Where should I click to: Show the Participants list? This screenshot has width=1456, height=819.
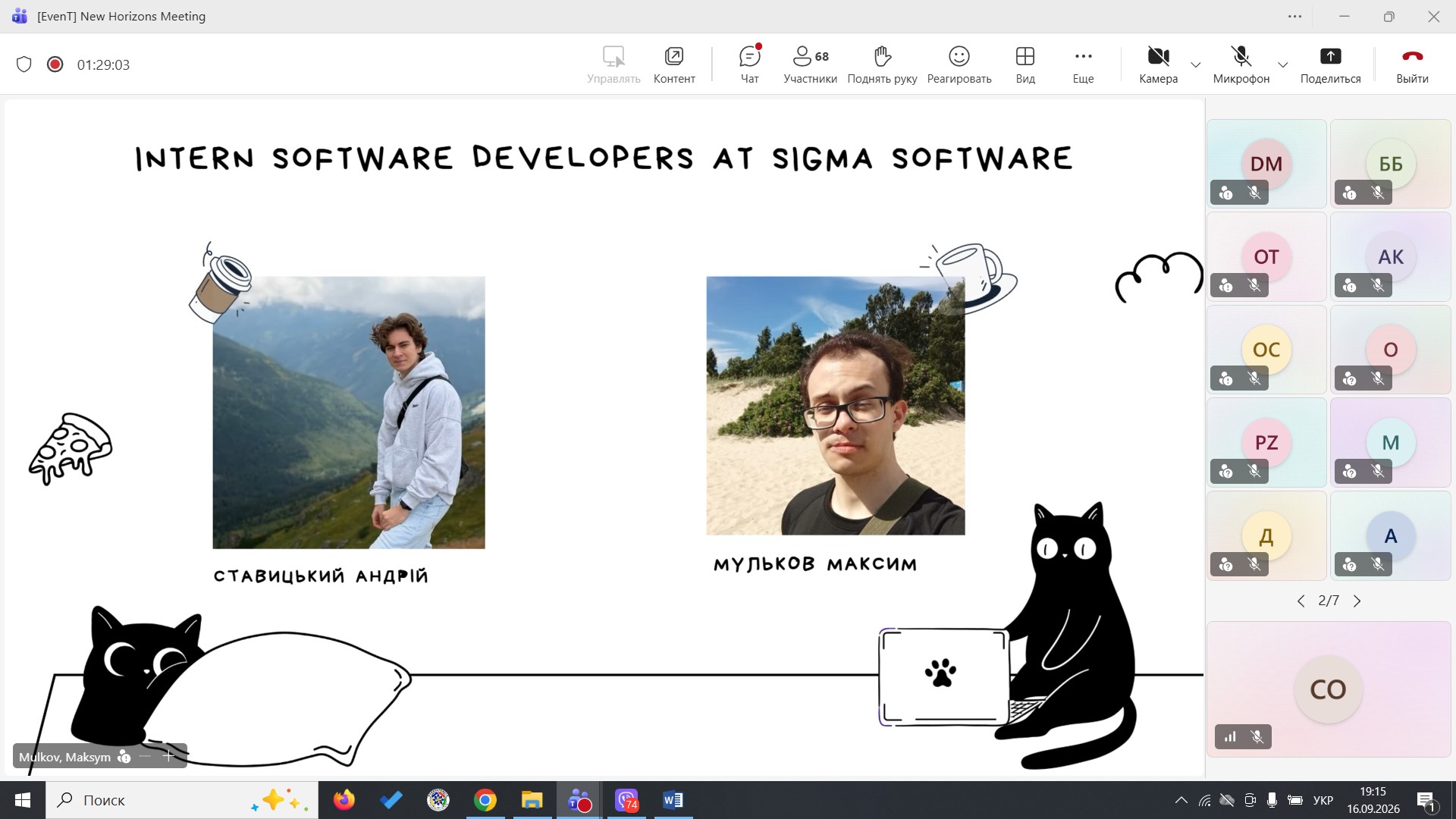pos(810,64)
